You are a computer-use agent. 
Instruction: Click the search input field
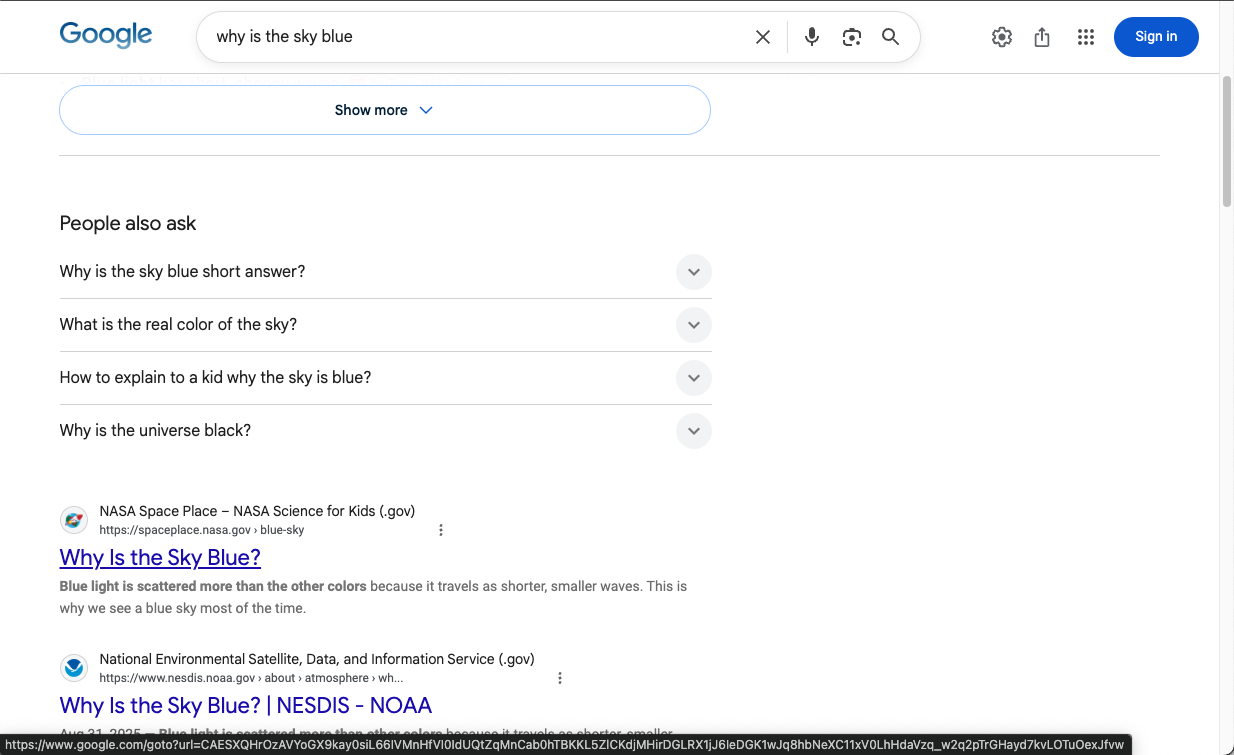pyautogui.click(x=478, y=37)
